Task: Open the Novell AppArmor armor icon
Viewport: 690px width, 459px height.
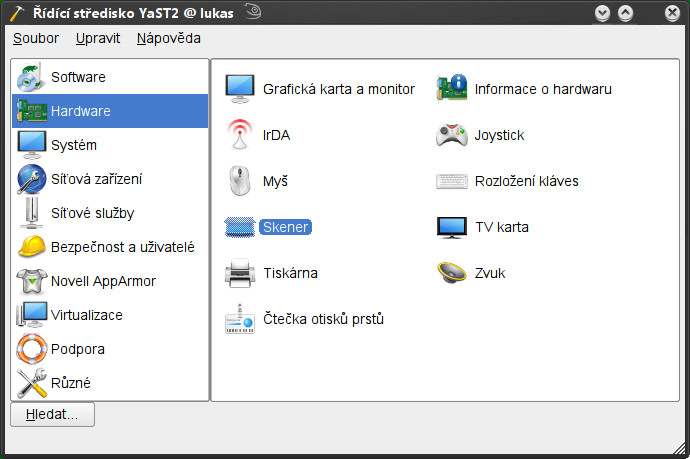Action: tap(32, 281)
